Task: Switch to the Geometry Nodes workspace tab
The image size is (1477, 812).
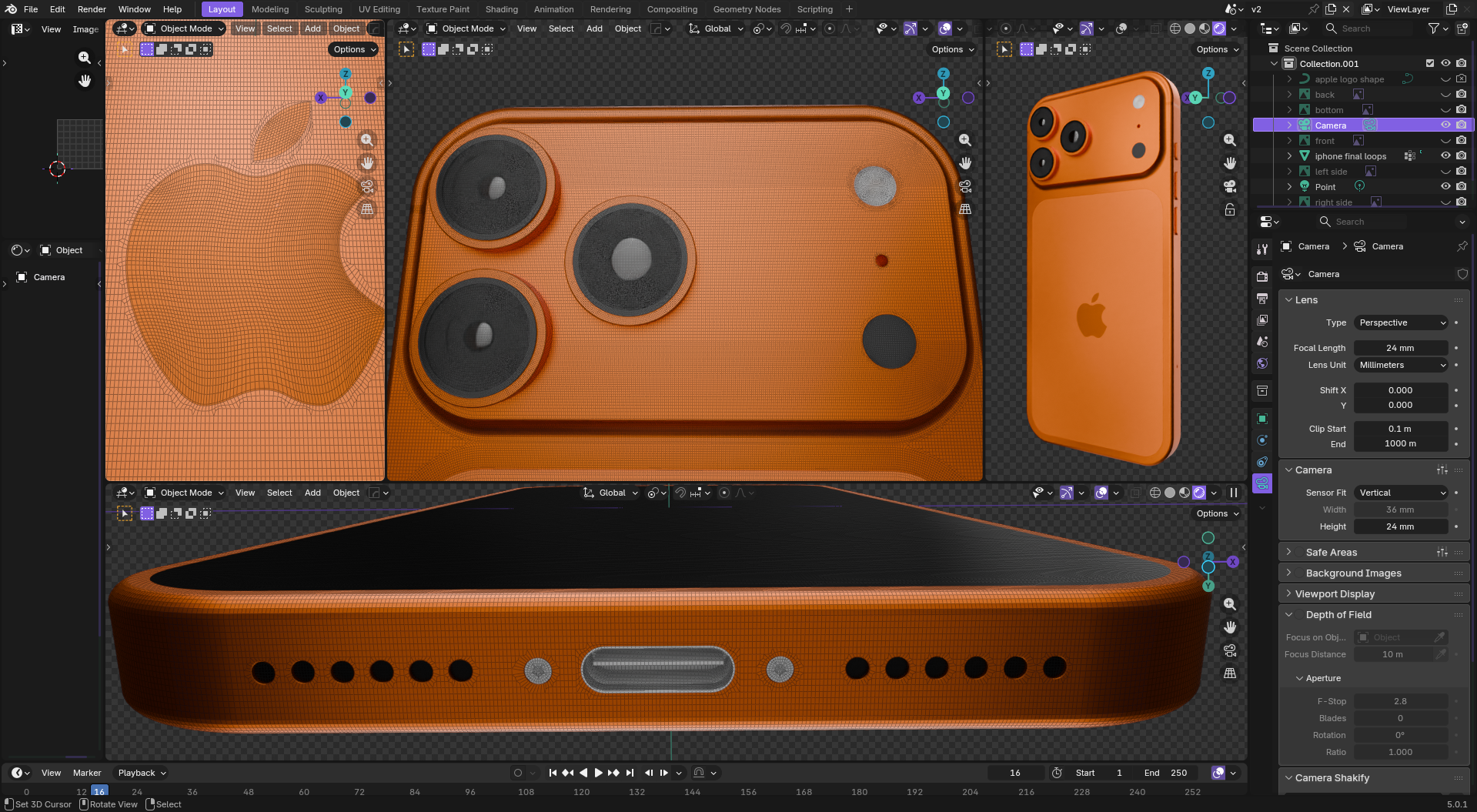Action: point(747,9)
